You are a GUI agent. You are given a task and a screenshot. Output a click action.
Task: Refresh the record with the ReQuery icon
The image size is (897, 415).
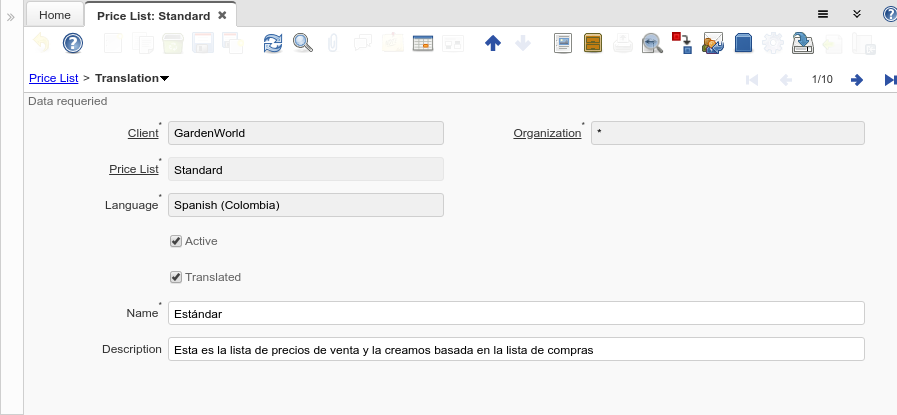(273, 43)
